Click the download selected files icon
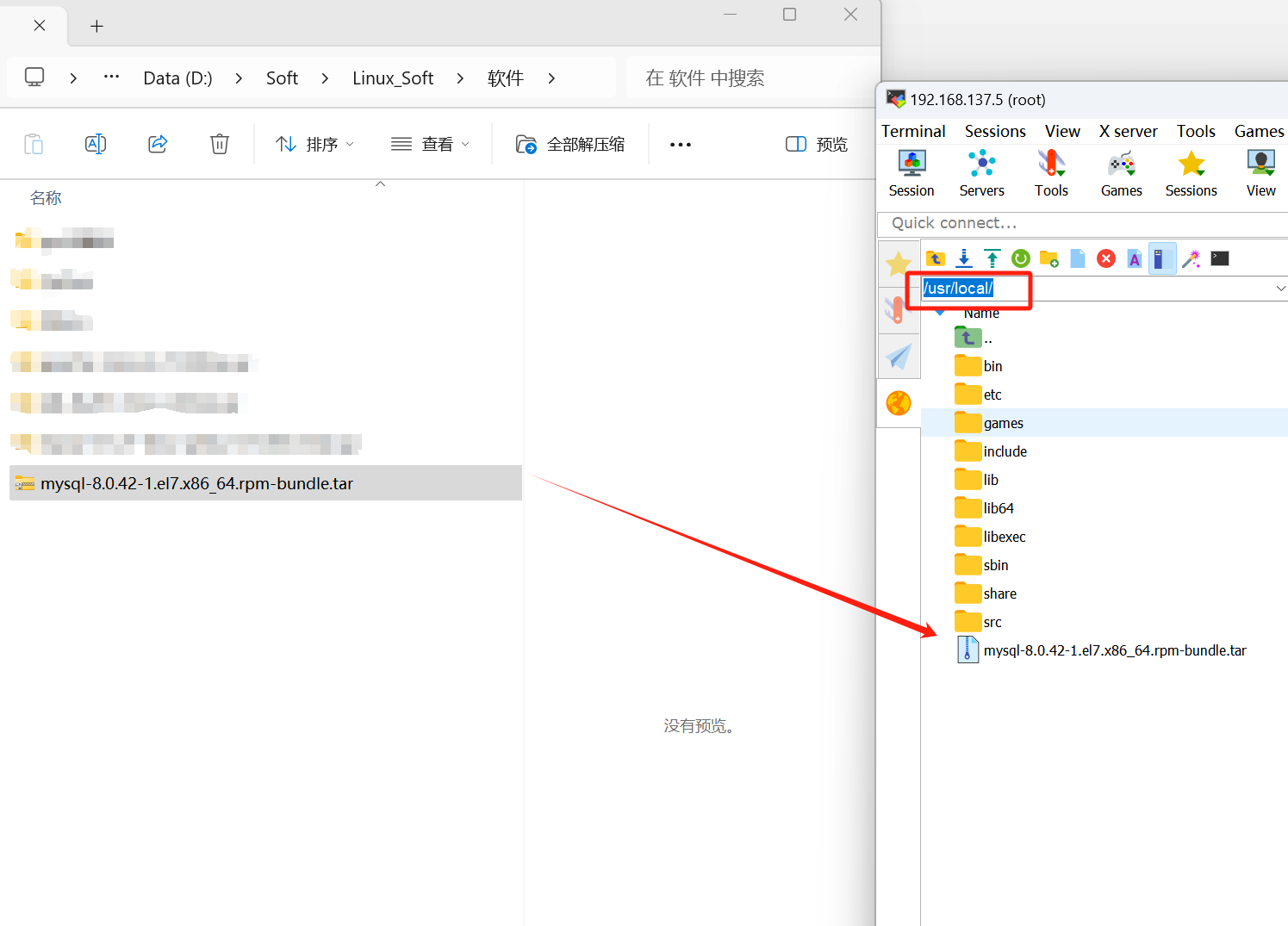Screen dimensions: 1288x926 [964, 258]
